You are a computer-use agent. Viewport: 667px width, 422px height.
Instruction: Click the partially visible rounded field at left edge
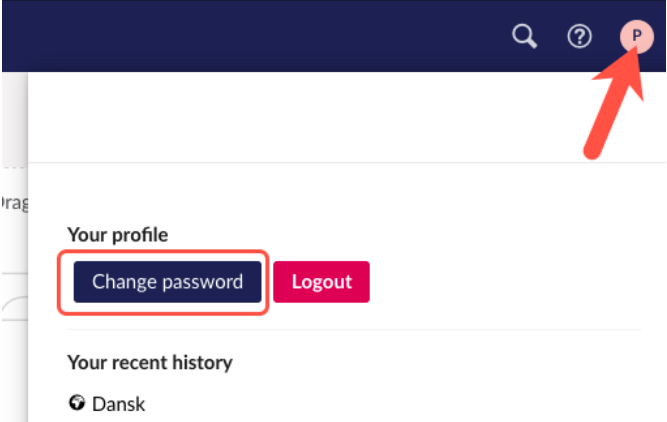[x=15, y=308]
